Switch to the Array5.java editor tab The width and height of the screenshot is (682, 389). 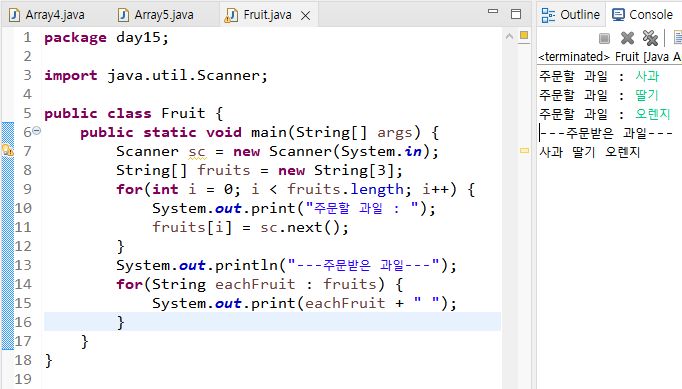click(156, 15)
